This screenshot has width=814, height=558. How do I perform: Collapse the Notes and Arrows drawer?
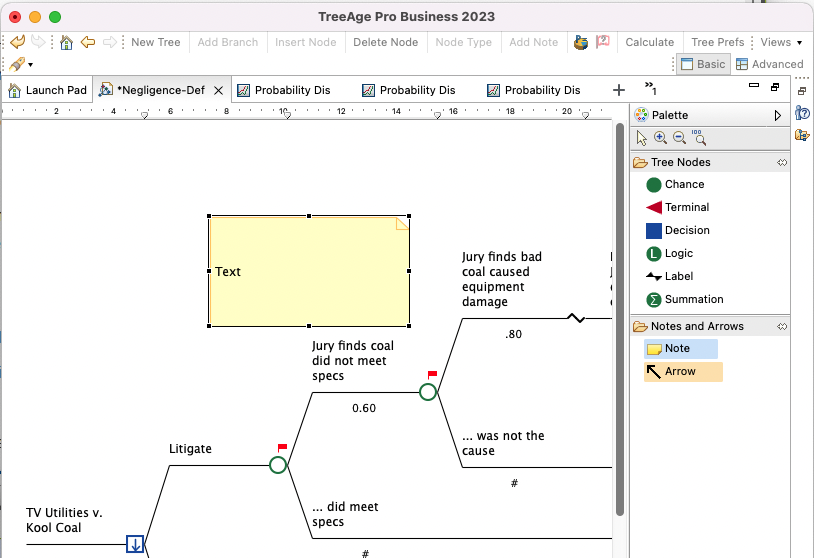782,326
